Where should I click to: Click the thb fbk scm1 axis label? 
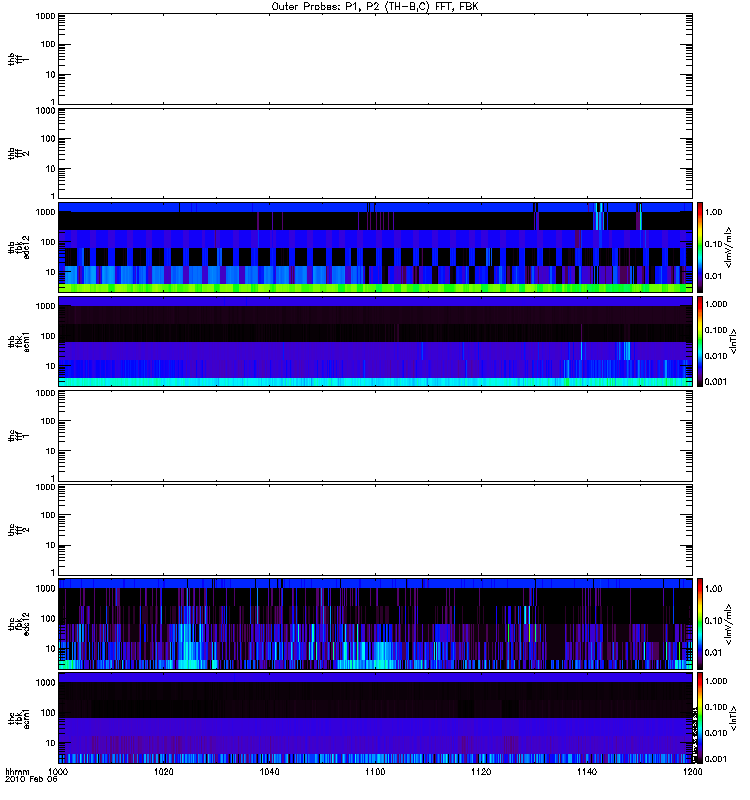tap(19, 341)
